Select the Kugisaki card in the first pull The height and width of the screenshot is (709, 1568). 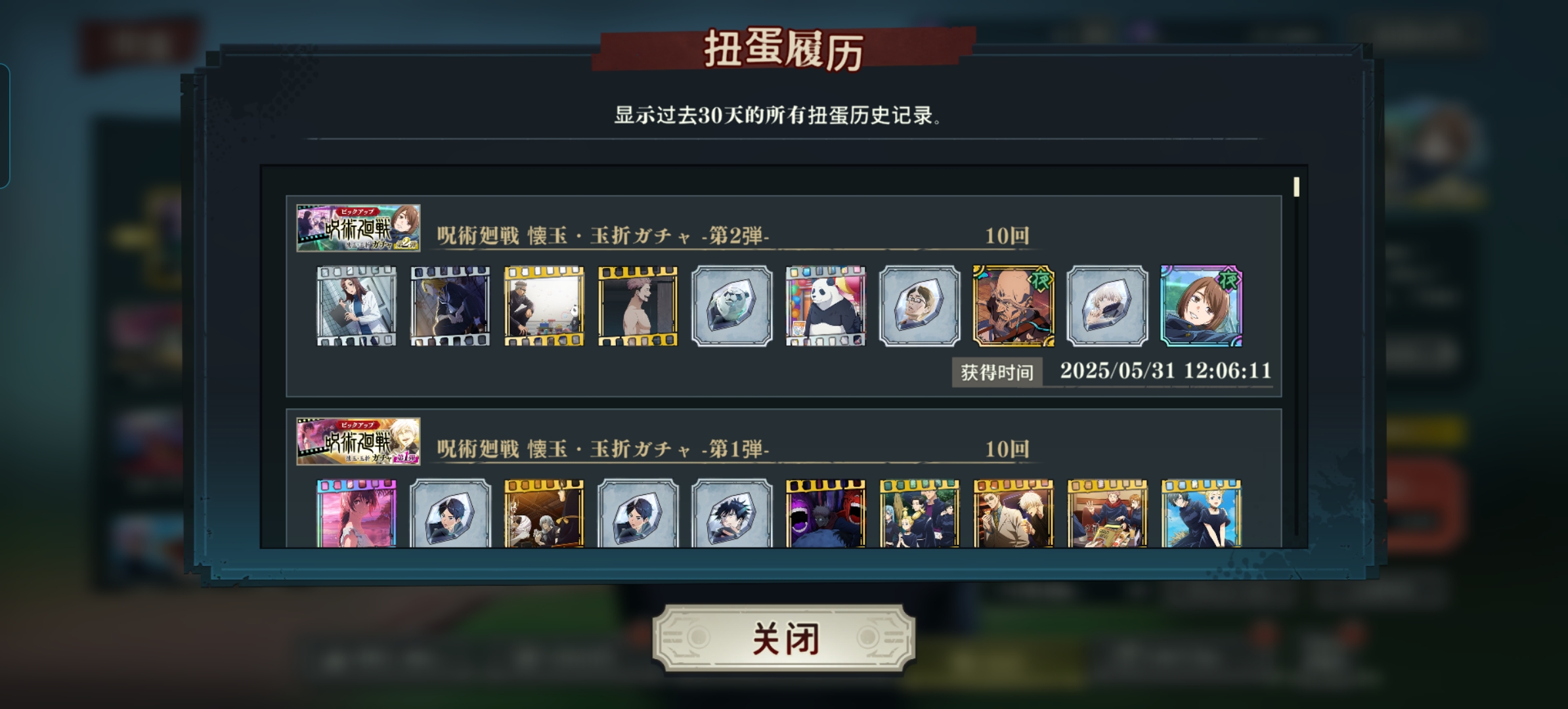point(1201,306)
